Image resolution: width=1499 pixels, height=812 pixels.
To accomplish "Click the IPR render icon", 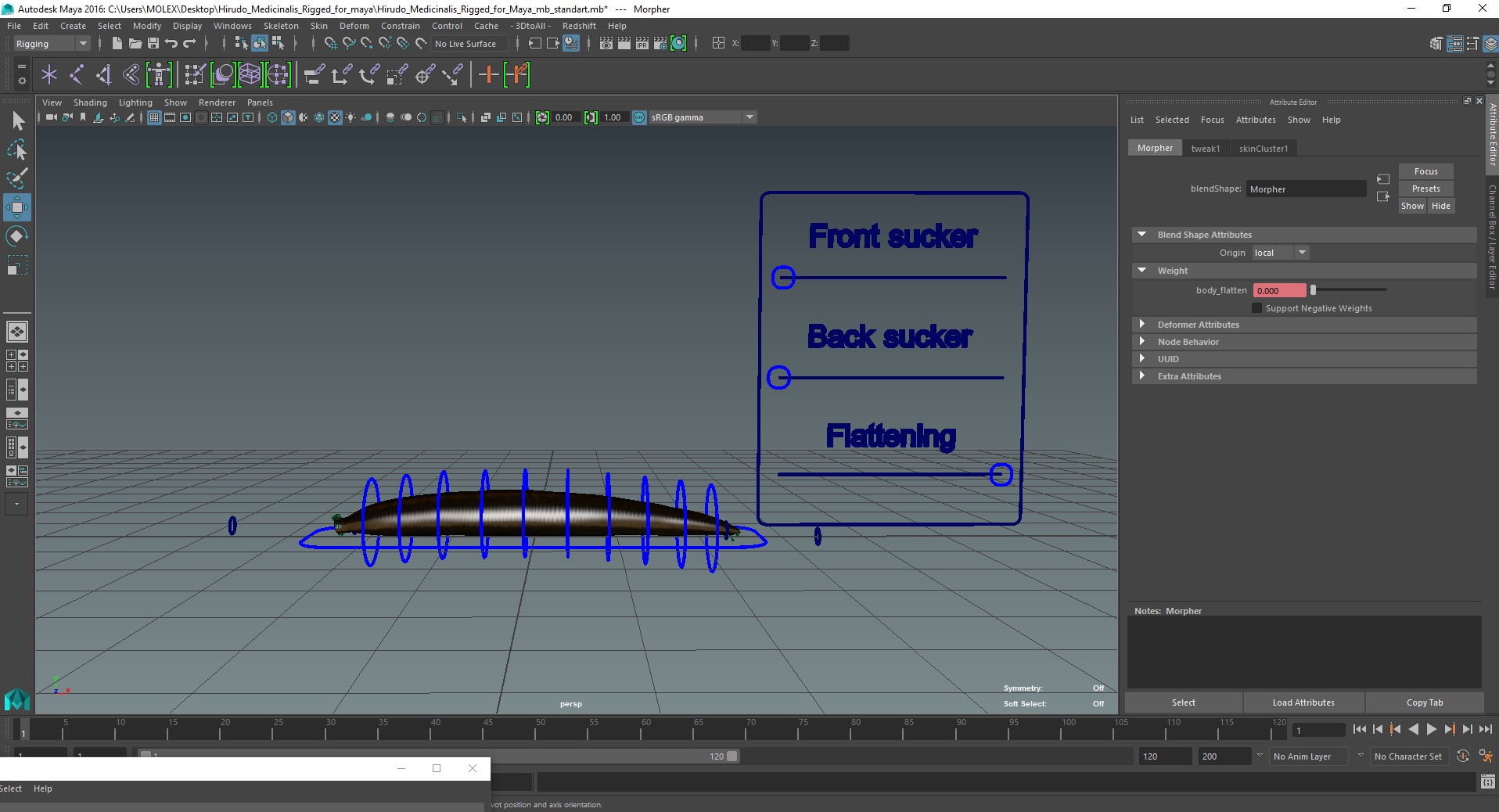I will pyautogui.click(x=642, y=44).
